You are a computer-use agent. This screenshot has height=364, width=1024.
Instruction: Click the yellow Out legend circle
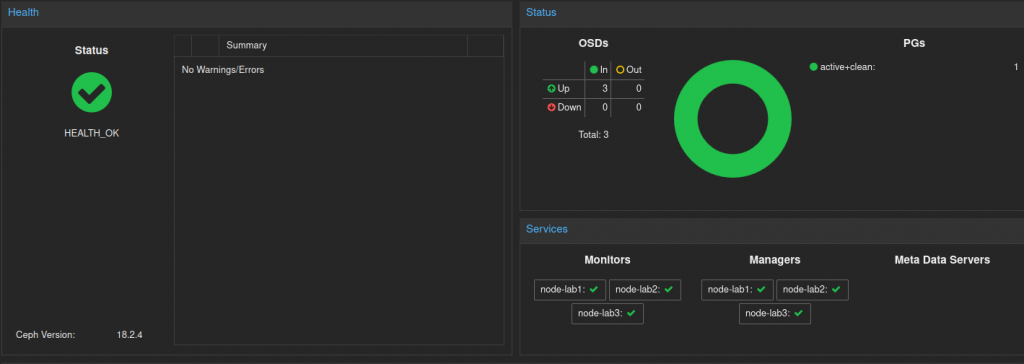[620, 69]
